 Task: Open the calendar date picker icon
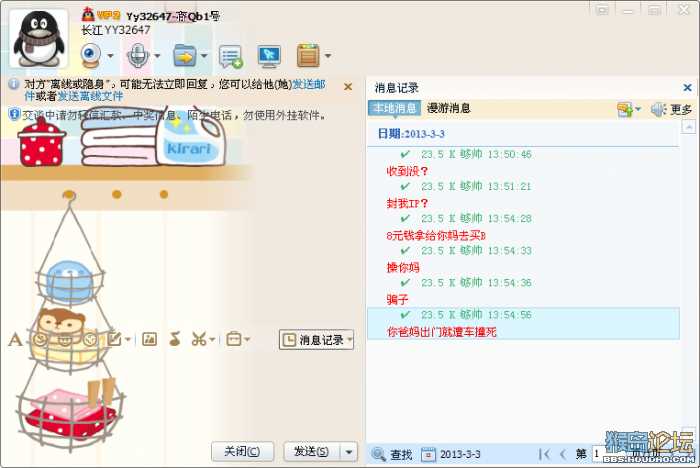coord(429,454)
